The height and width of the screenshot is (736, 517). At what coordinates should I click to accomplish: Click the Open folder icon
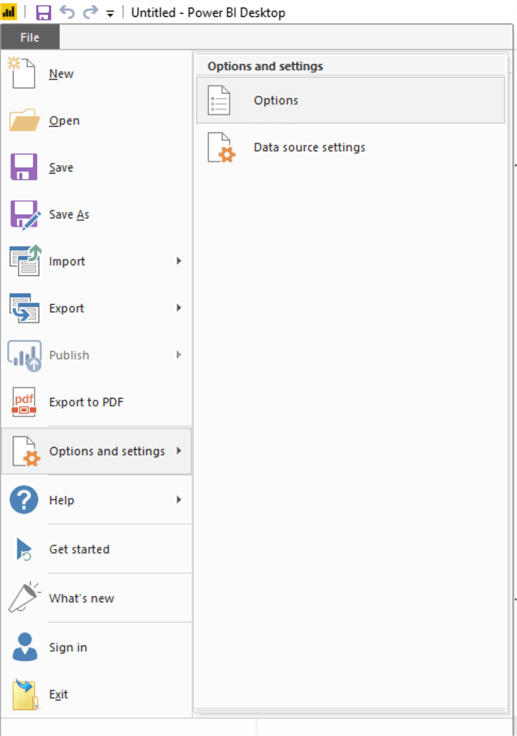tap(24, 120)
